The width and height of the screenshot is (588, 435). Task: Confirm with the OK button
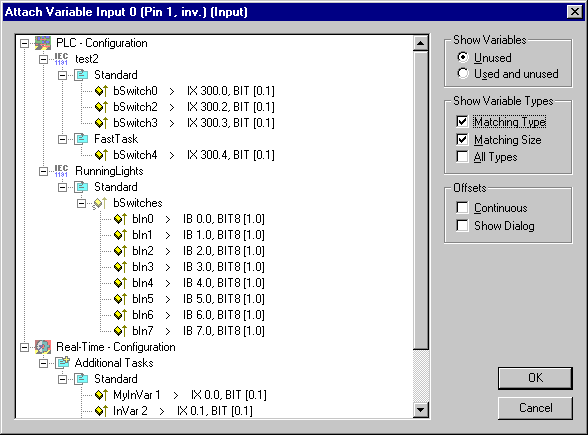(x=535, y=378)
